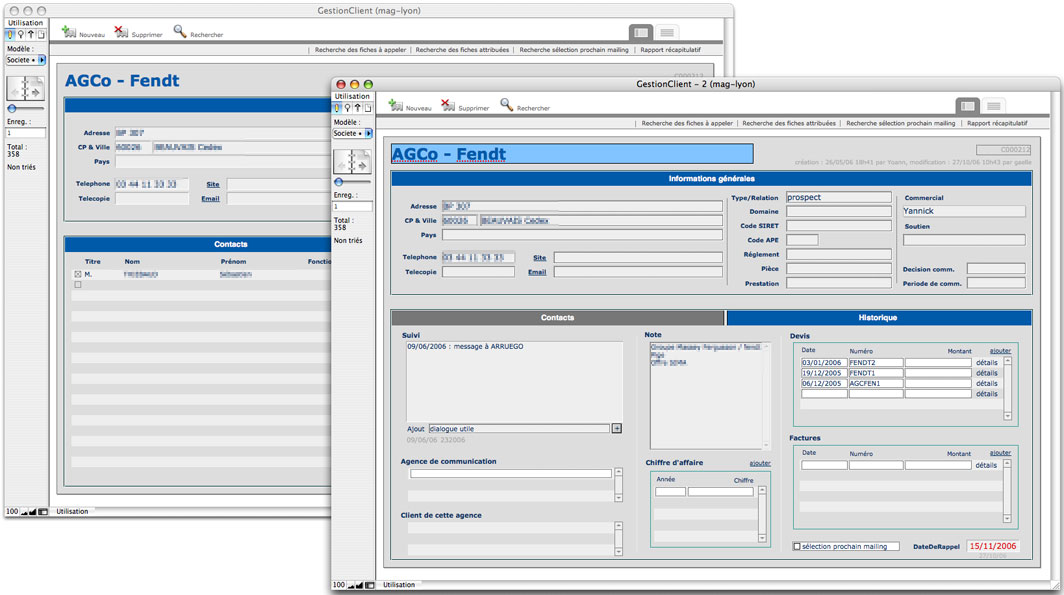Open the mode menu 'Utilisation' in back status bar

pos(73,512)
